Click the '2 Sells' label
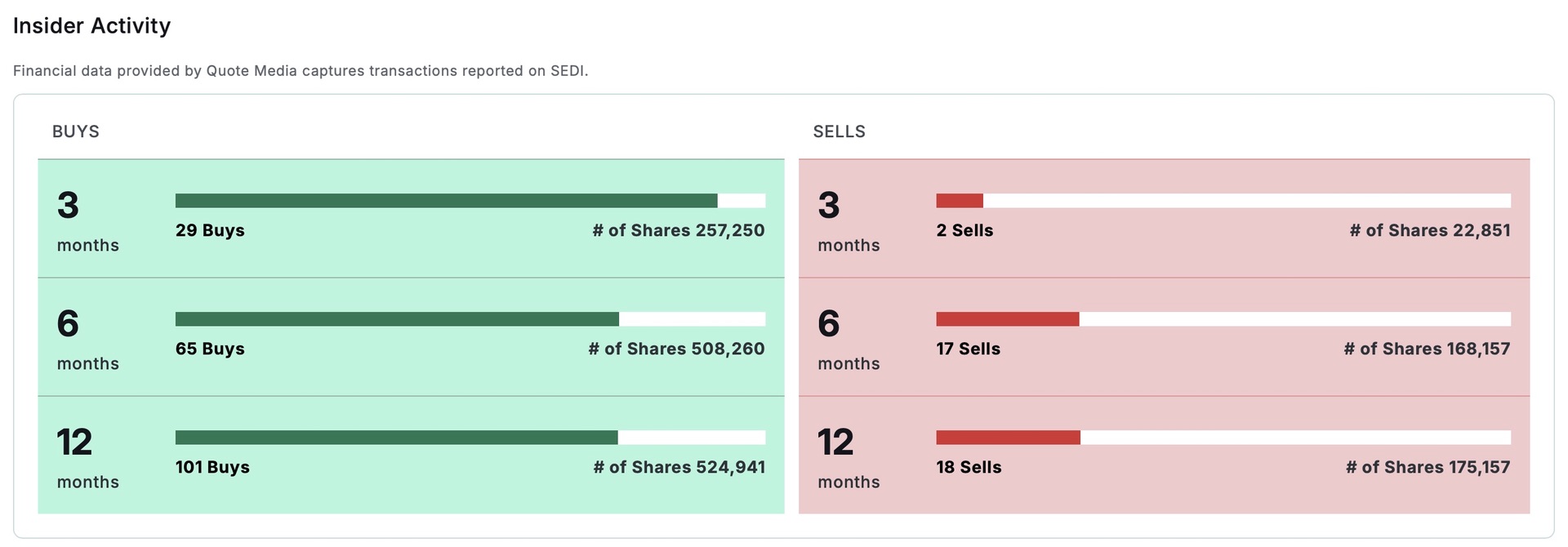 (964, 230)
